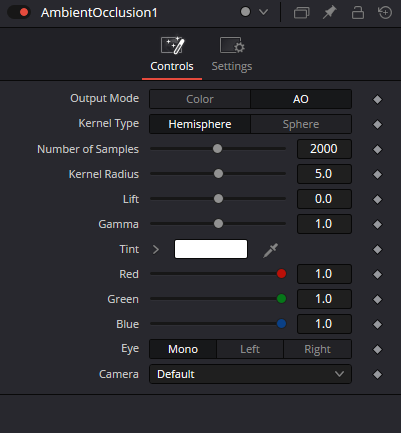
Task: Click the Lift value field
Action: click(x=324, y=199)
